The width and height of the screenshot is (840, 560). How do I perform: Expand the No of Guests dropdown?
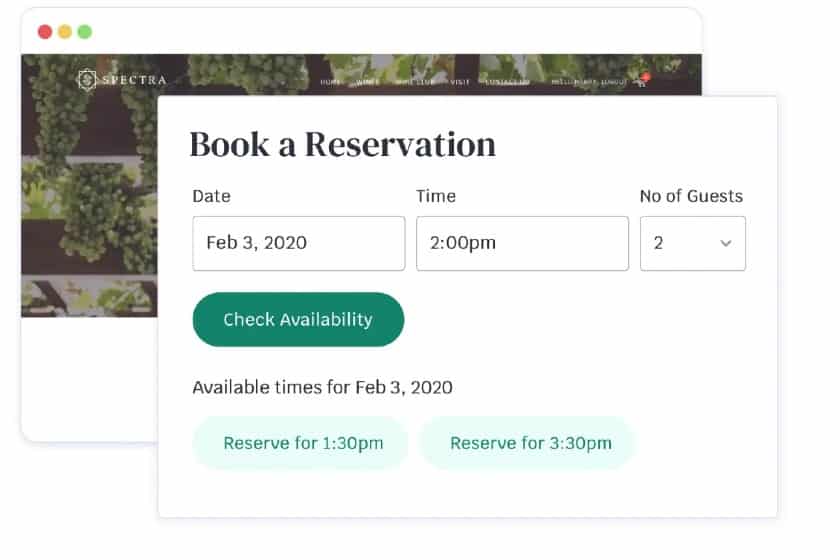point(692,243)
